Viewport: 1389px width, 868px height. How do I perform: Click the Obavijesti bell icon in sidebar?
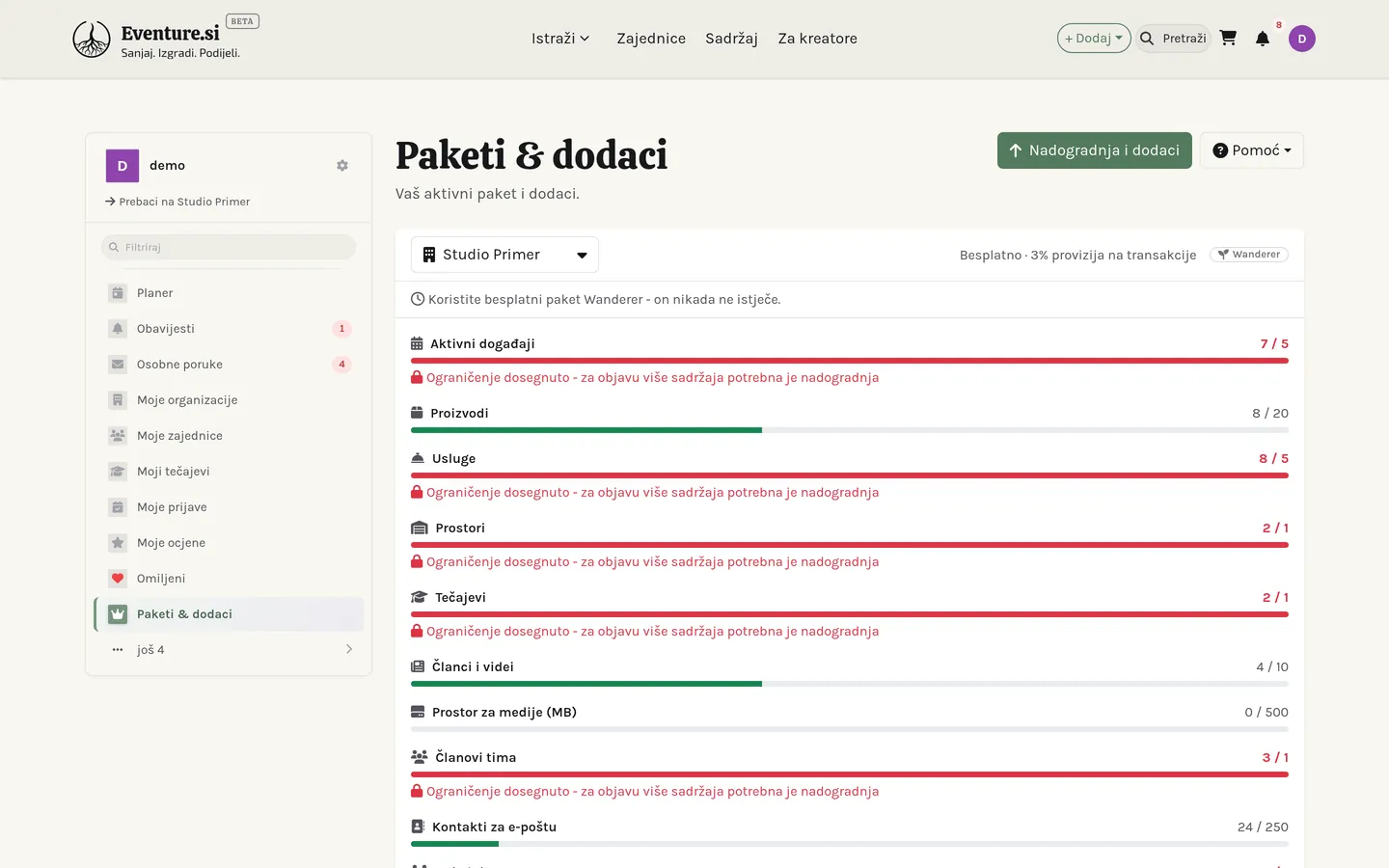[118, 329]
